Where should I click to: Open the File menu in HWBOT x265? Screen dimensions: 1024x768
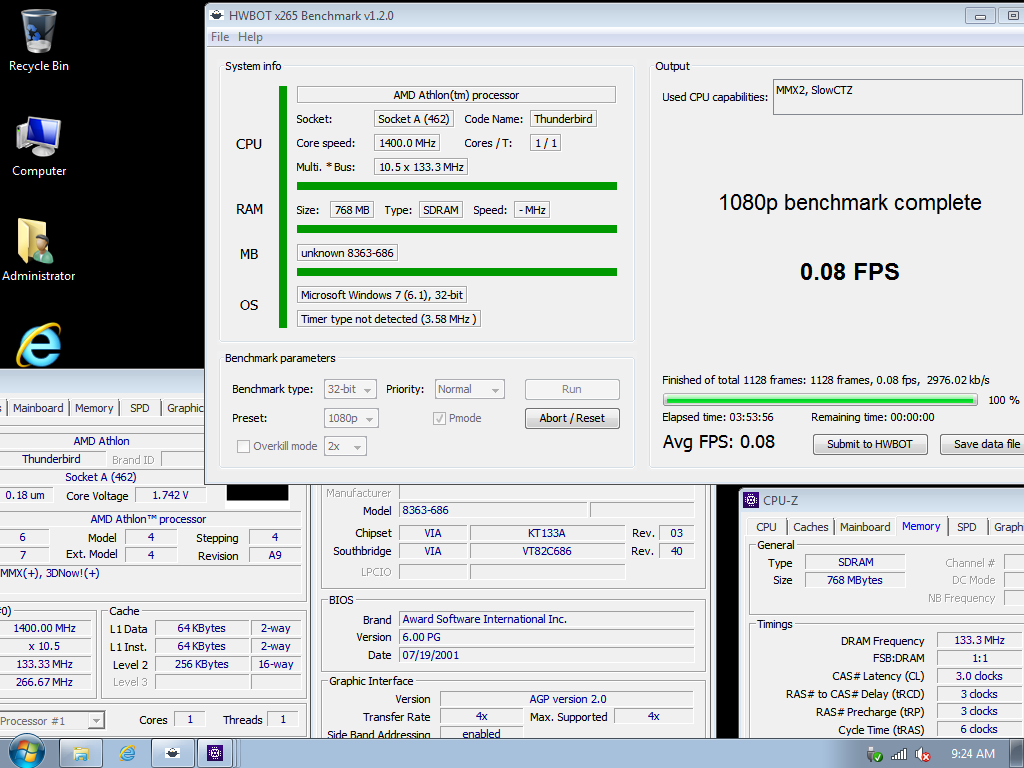pos(219,37)
